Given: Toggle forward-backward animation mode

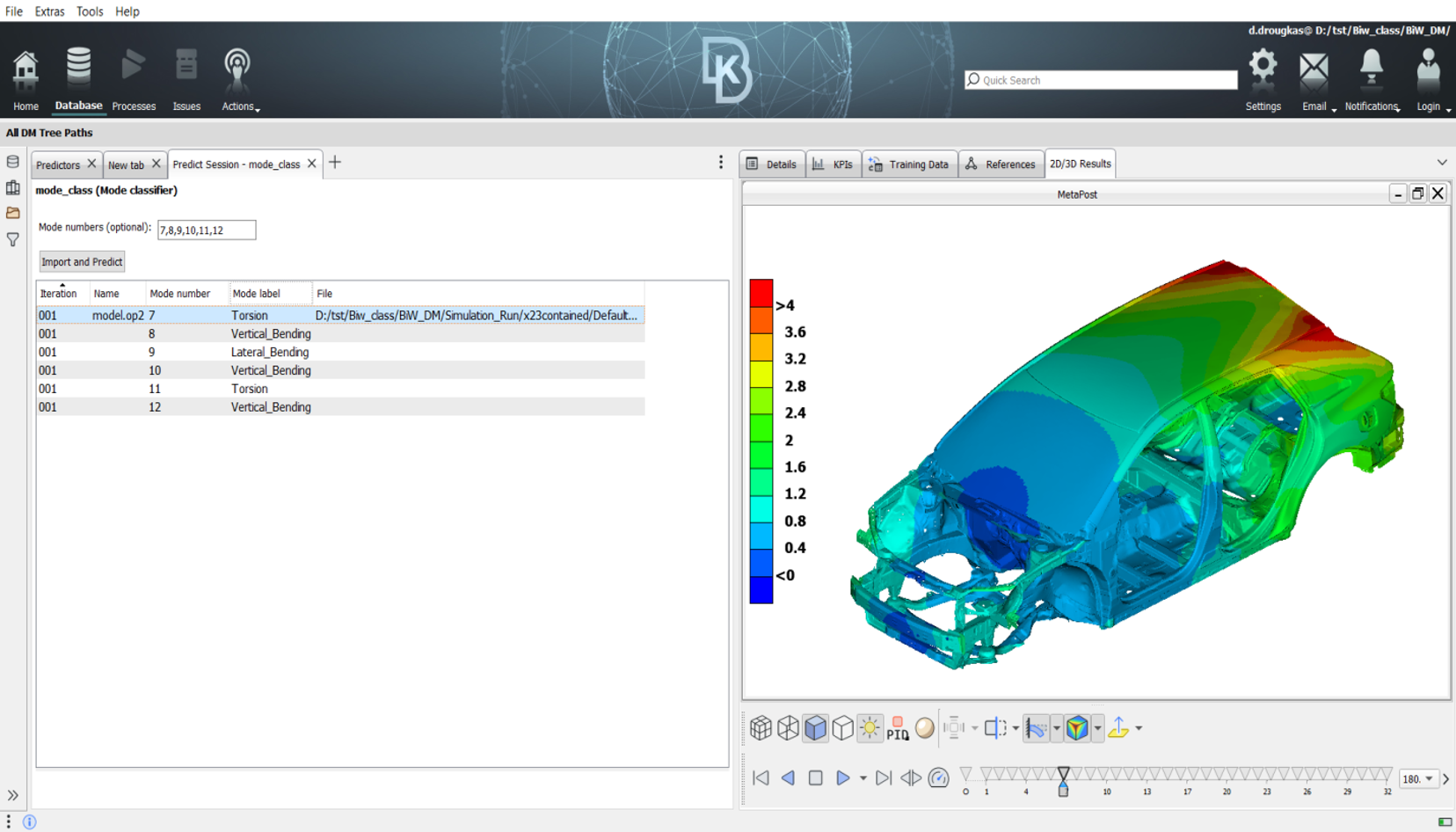Looking at the screenshot, I should click(911, 778).
